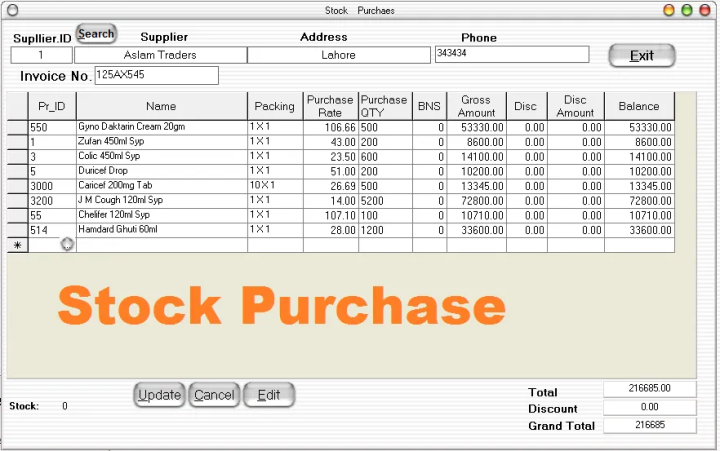Click the gross amount cell 72800.00

pyautogui.click(x=477, y=201)
